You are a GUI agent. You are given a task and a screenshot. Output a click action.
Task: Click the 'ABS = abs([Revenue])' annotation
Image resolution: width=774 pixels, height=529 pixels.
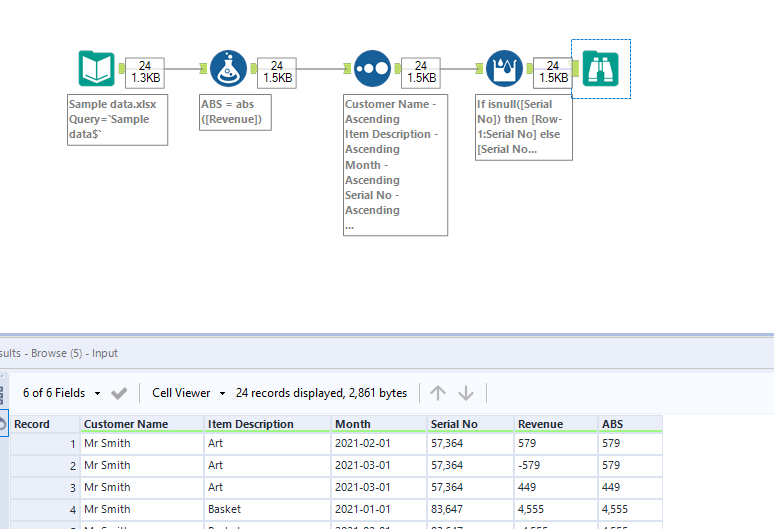(229, 112)
